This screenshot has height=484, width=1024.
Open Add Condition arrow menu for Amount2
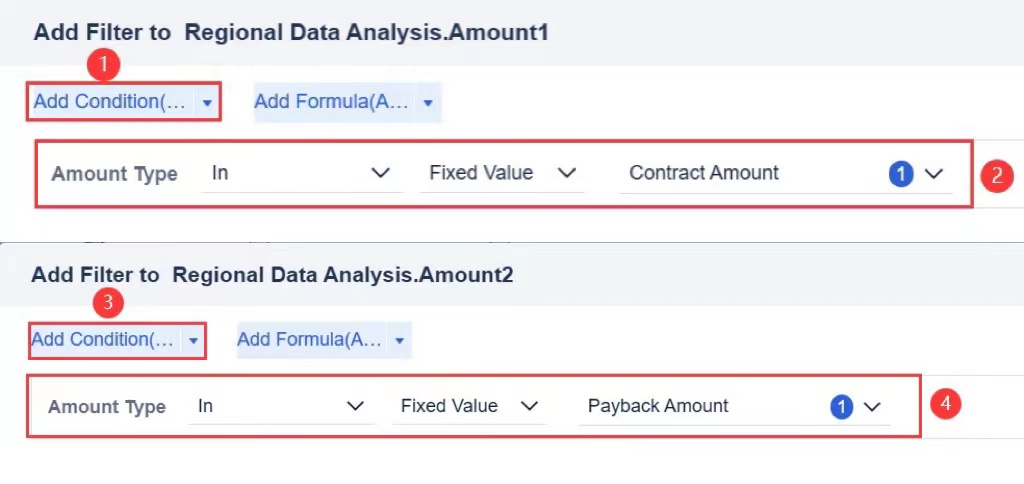[193, 340]
